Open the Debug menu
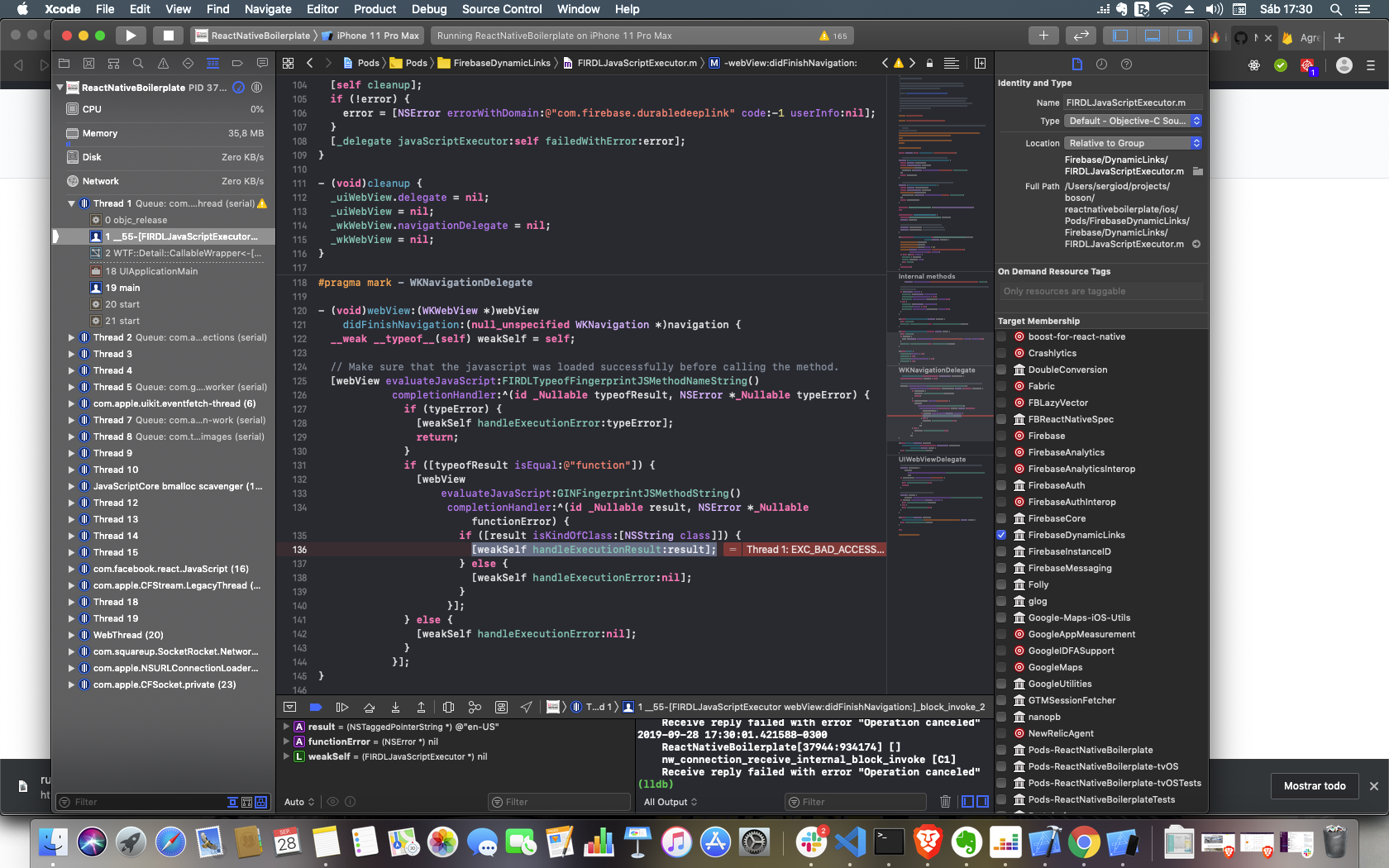The height and width of the screenshot is (868, 1389). tap(429, 9)
